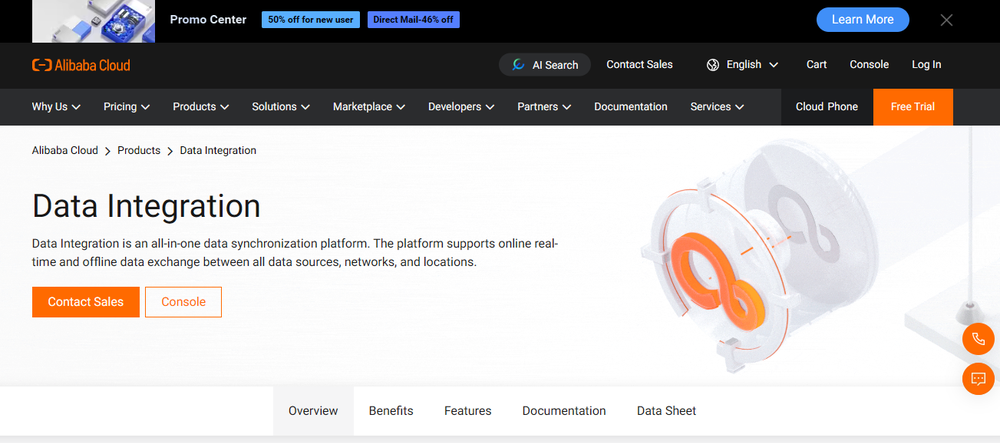The height and width of the screenshot is (443, 1000).
Task: Expand the Services menu
Action: [x=717, y=106]
